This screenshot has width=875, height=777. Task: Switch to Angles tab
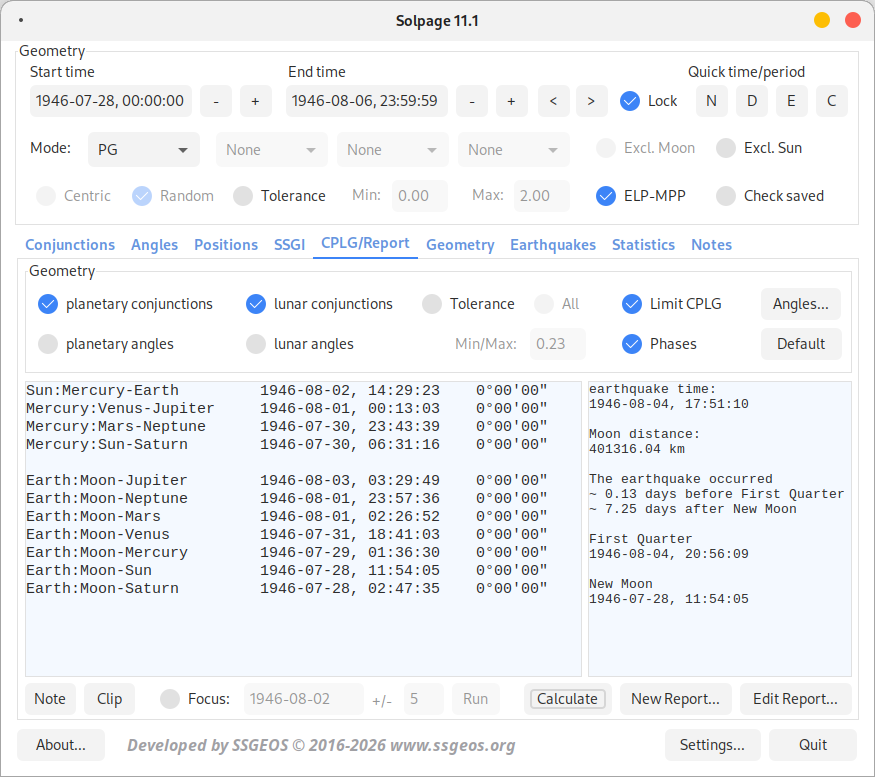pos(155,245)
